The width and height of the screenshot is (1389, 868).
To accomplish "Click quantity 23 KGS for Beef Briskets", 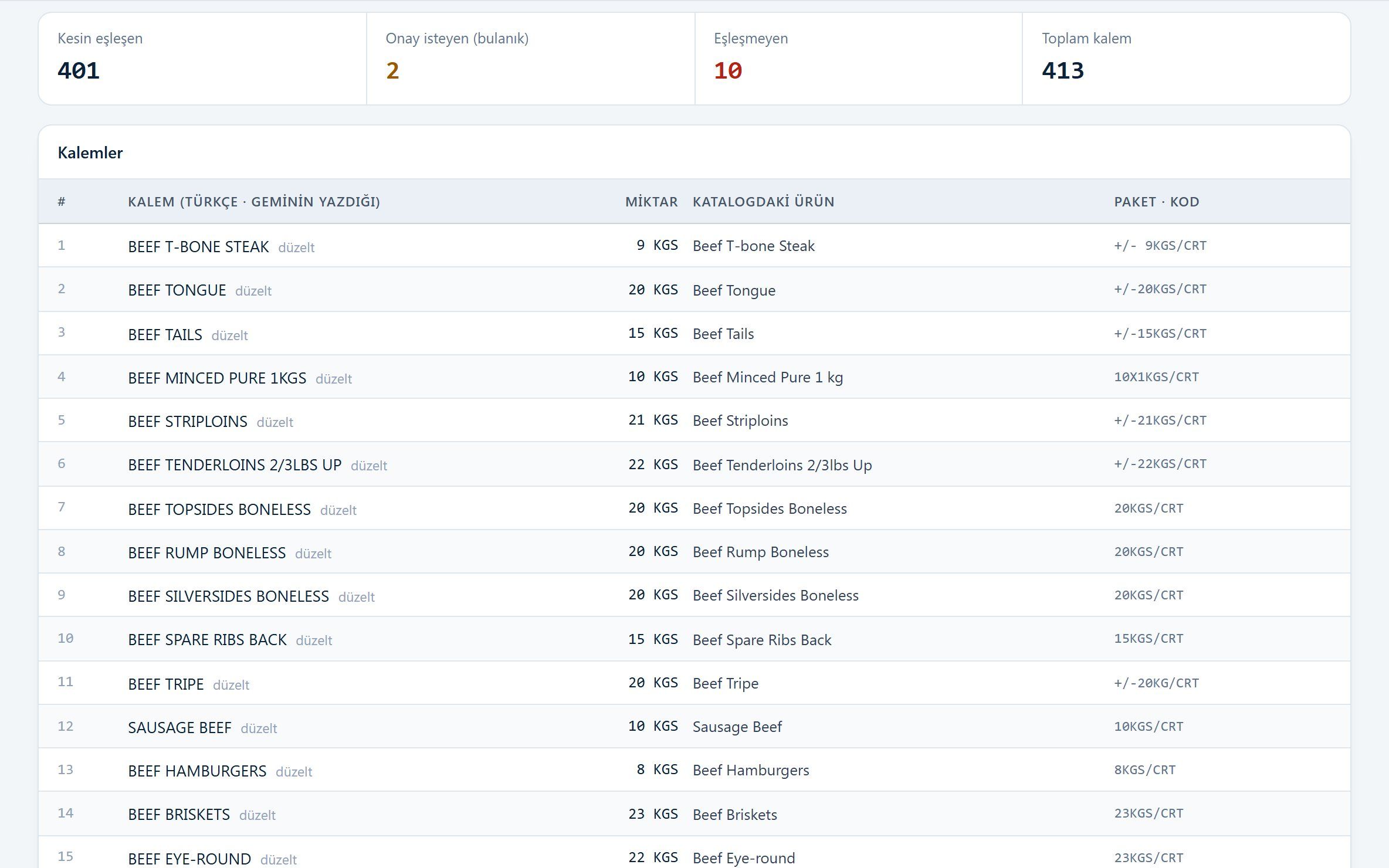I will [653, 815].
